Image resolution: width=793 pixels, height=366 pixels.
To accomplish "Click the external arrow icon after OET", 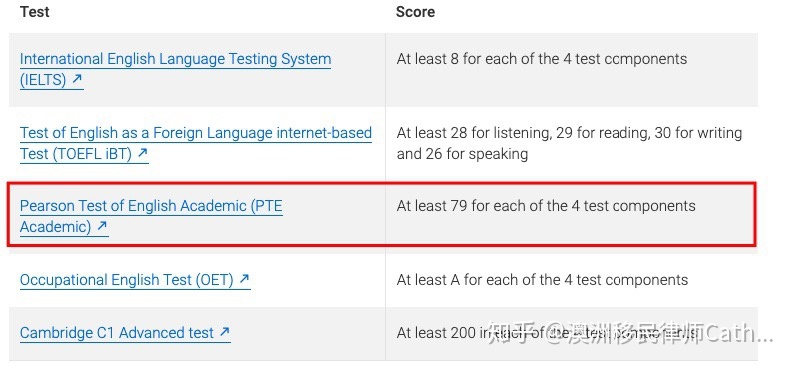I will 244,279.
